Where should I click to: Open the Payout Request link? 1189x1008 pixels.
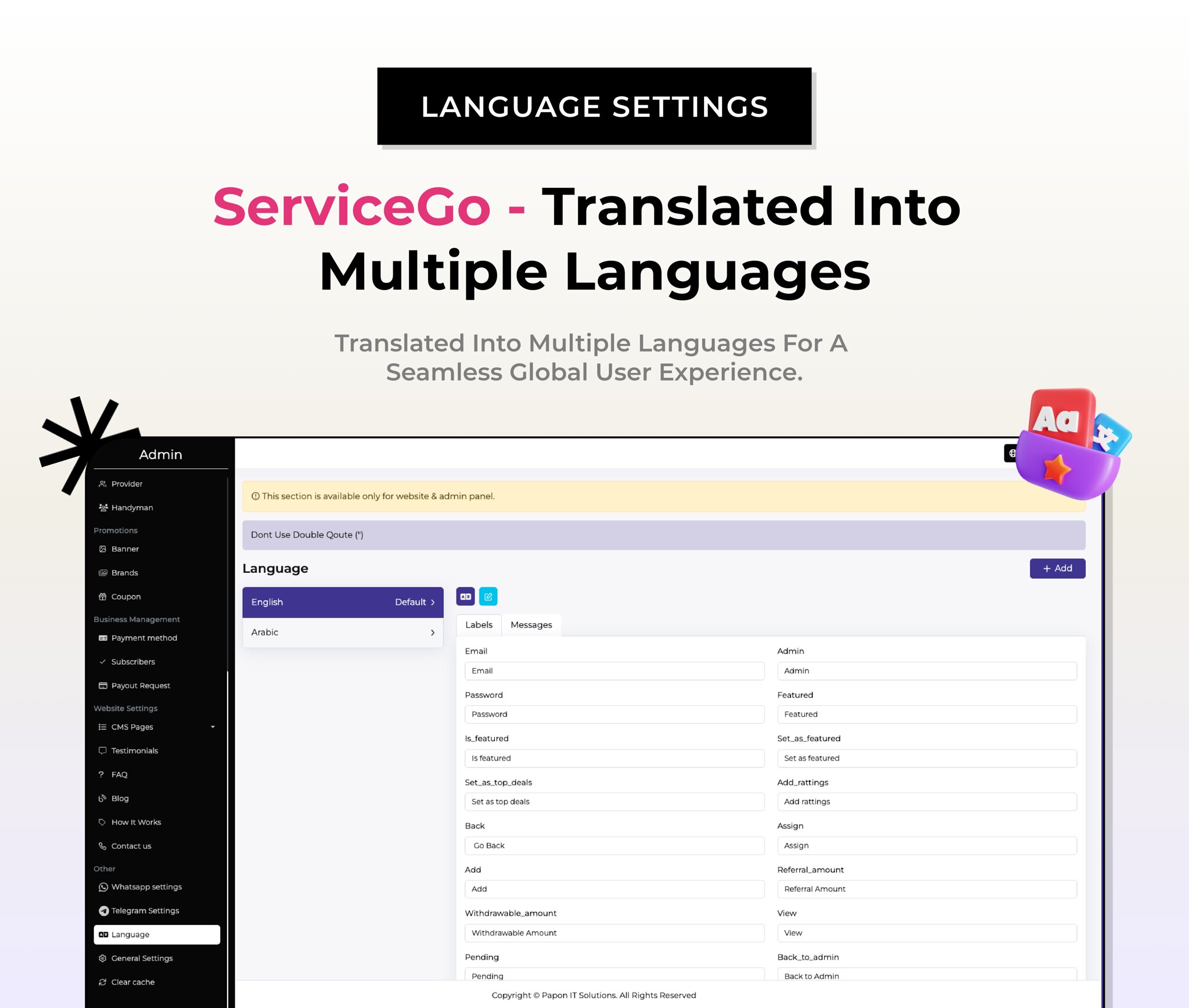coord(157,686)
